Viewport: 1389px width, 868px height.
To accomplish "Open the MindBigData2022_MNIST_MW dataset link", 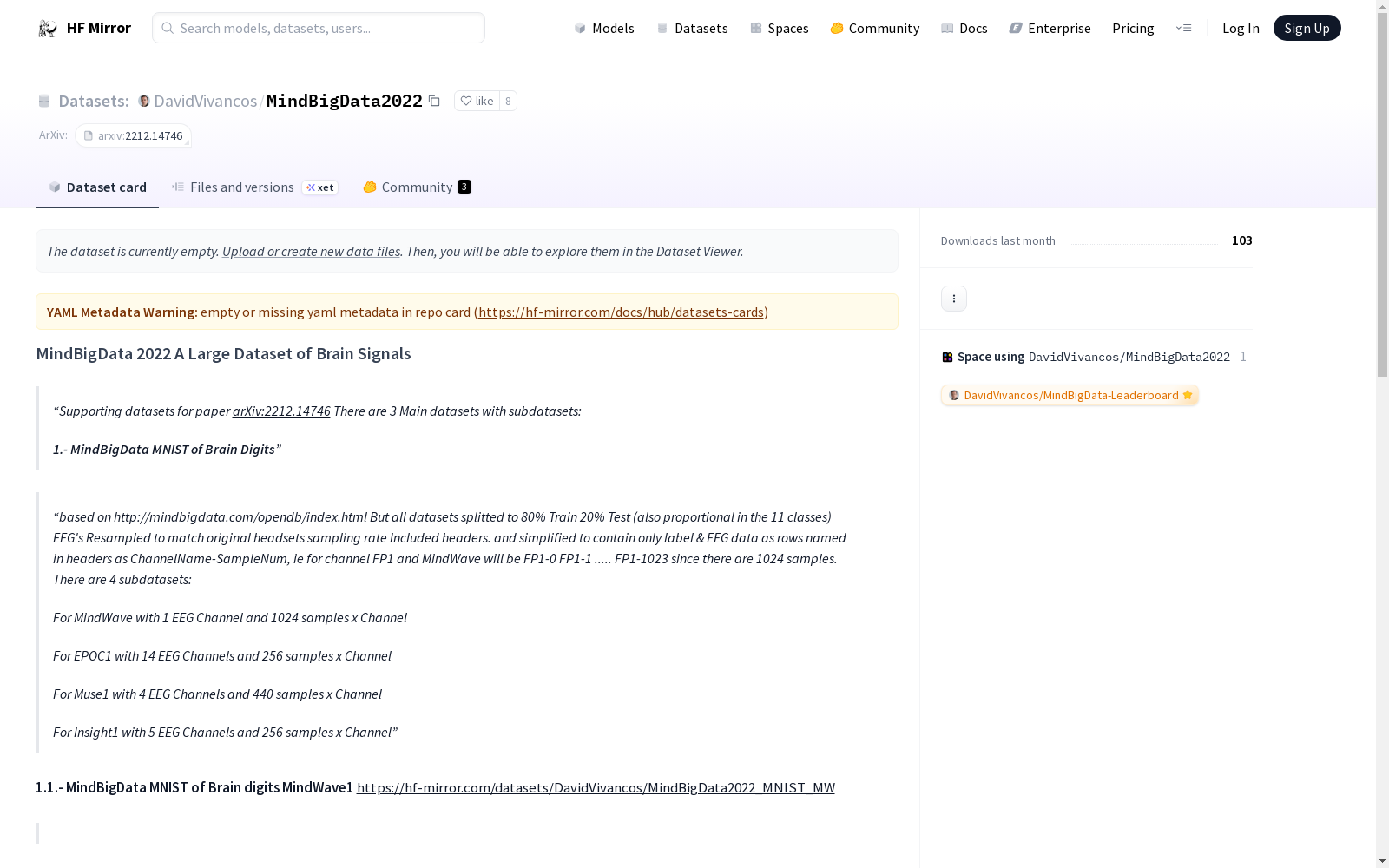I will (596, 787).
